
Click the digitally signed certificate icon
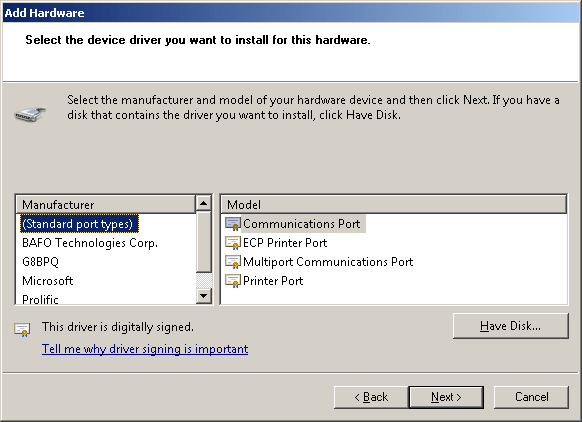coord(22,329)
